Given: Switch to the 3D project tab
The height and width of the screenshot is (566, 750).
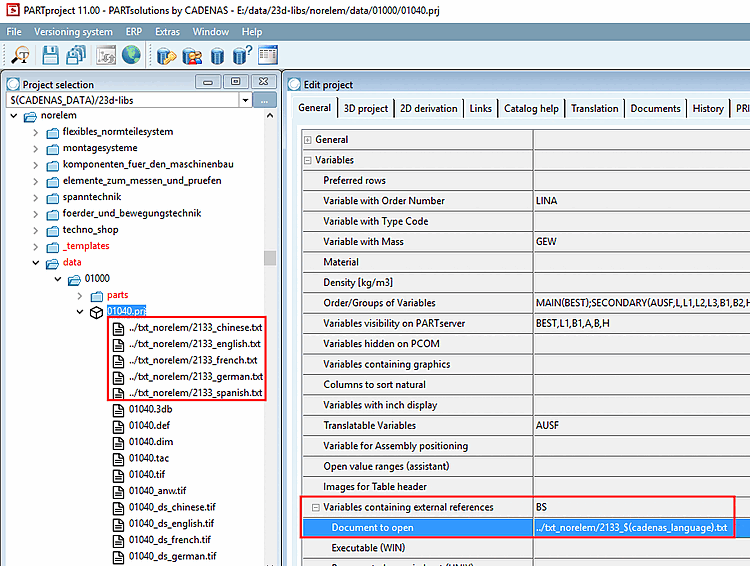Looking at the screenshot, I should (x=365, y=109).
